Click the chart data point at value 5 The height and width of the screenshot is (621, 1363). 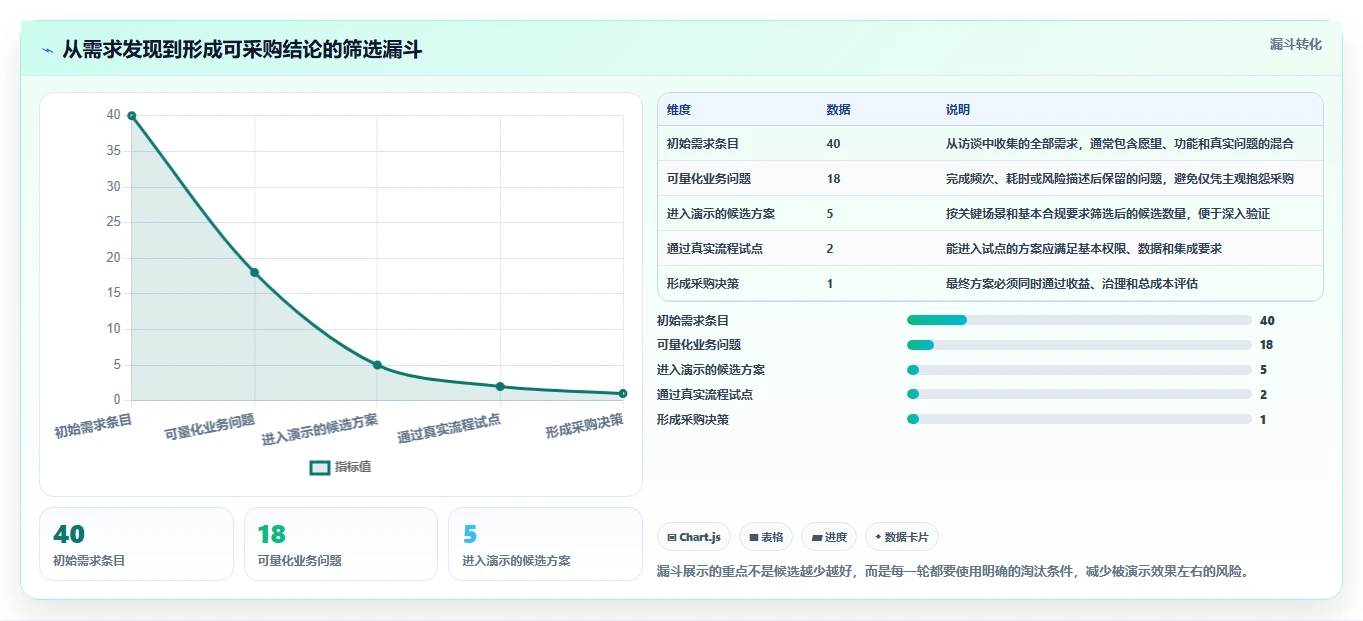coord(377,365)
